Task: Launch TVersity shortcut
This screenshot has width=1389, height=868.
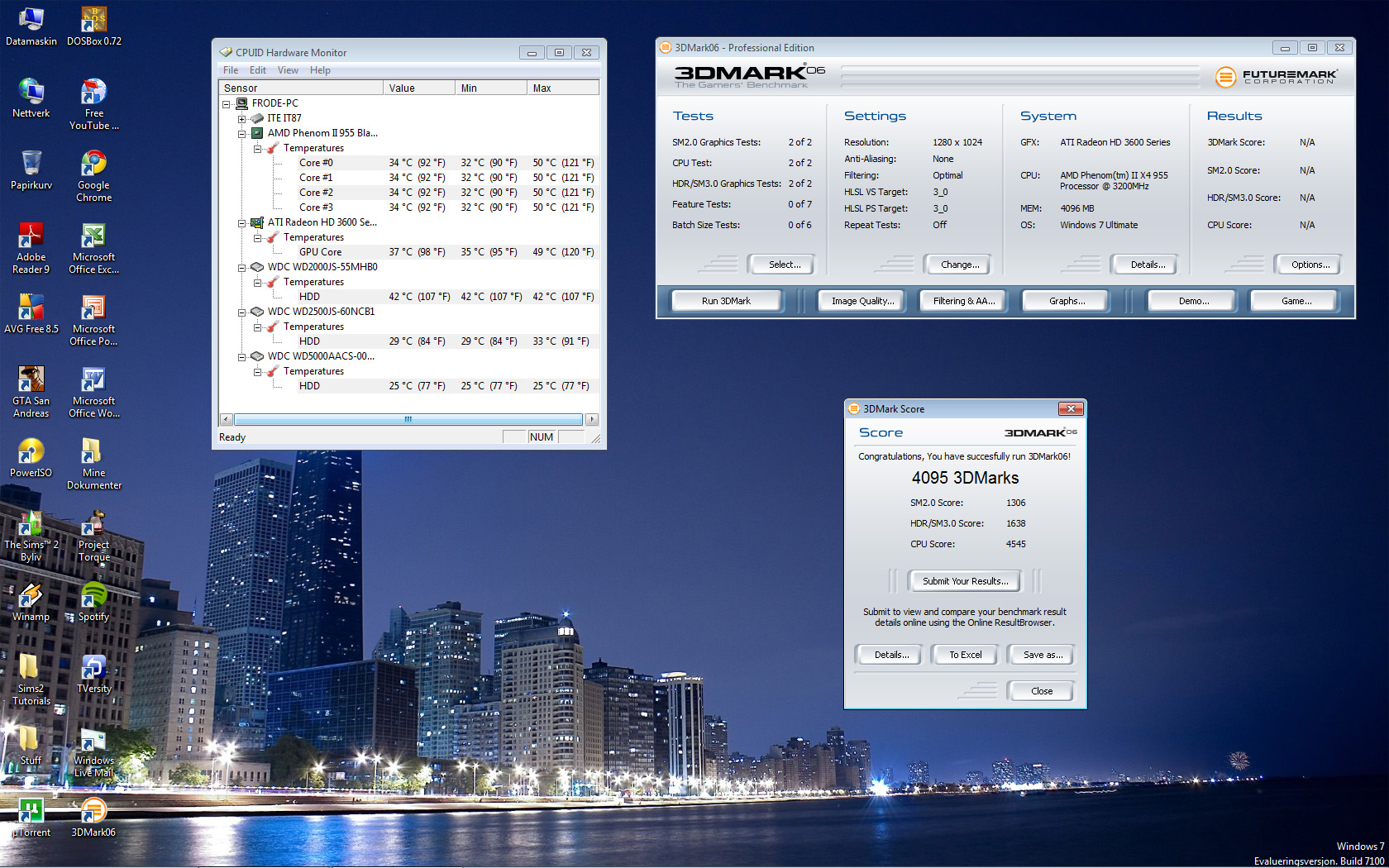Action: tap(94, 673)
